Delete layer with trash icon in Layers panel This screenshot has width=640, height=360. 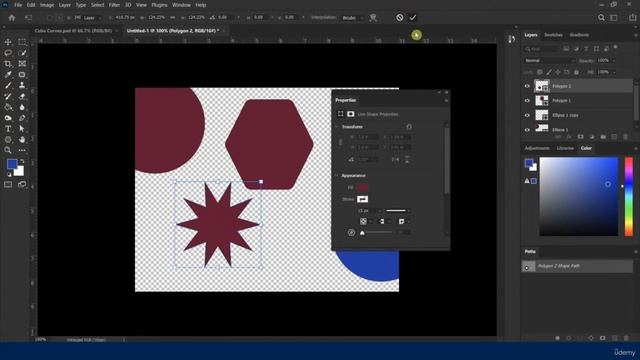pyautogui.click(x=625, y=137)
